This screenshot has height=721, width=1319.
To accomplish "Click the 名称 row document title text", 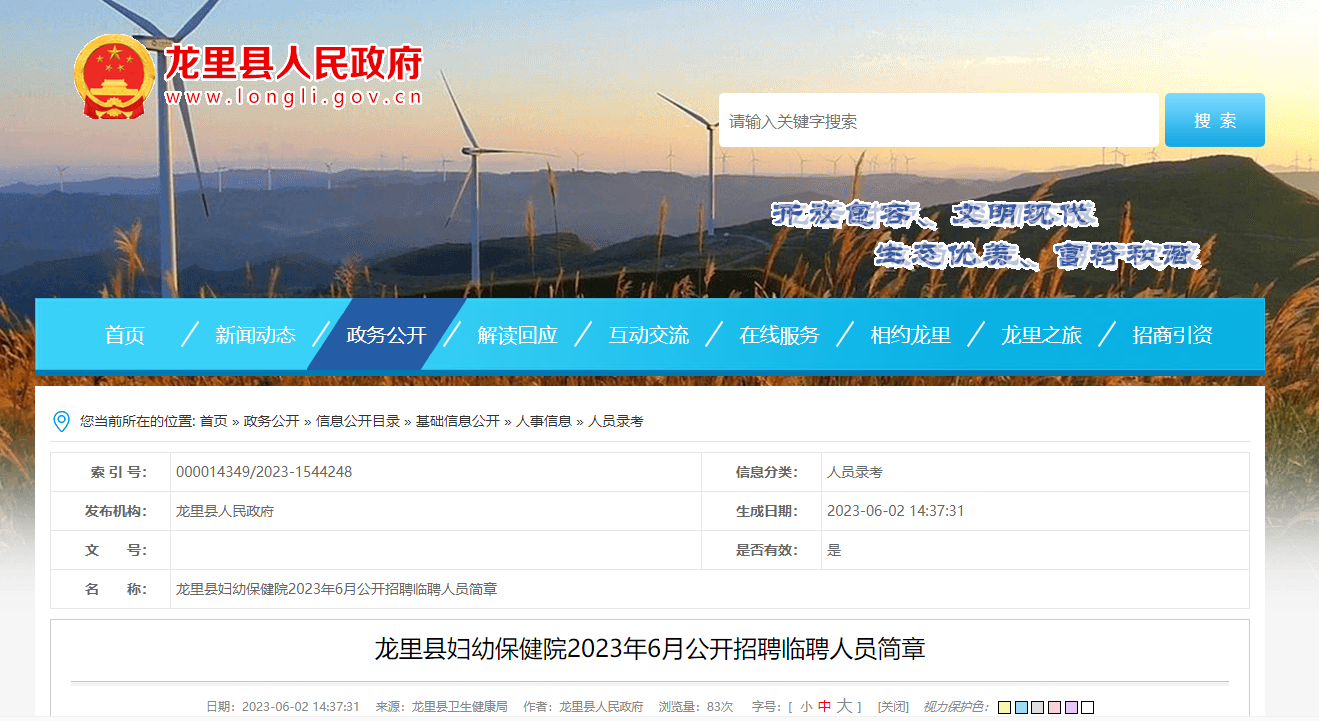I will pos(337,589).
